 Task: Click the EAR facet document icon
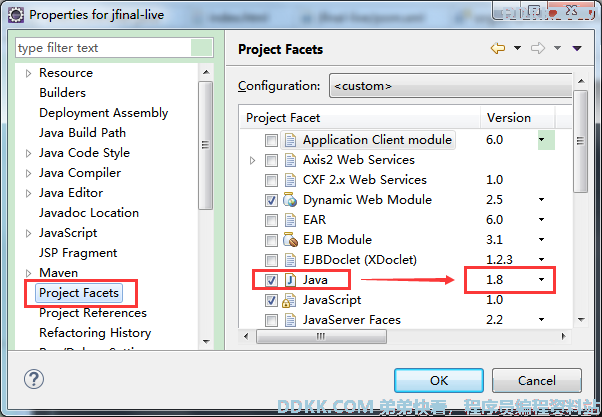click(x=290, y=220)
